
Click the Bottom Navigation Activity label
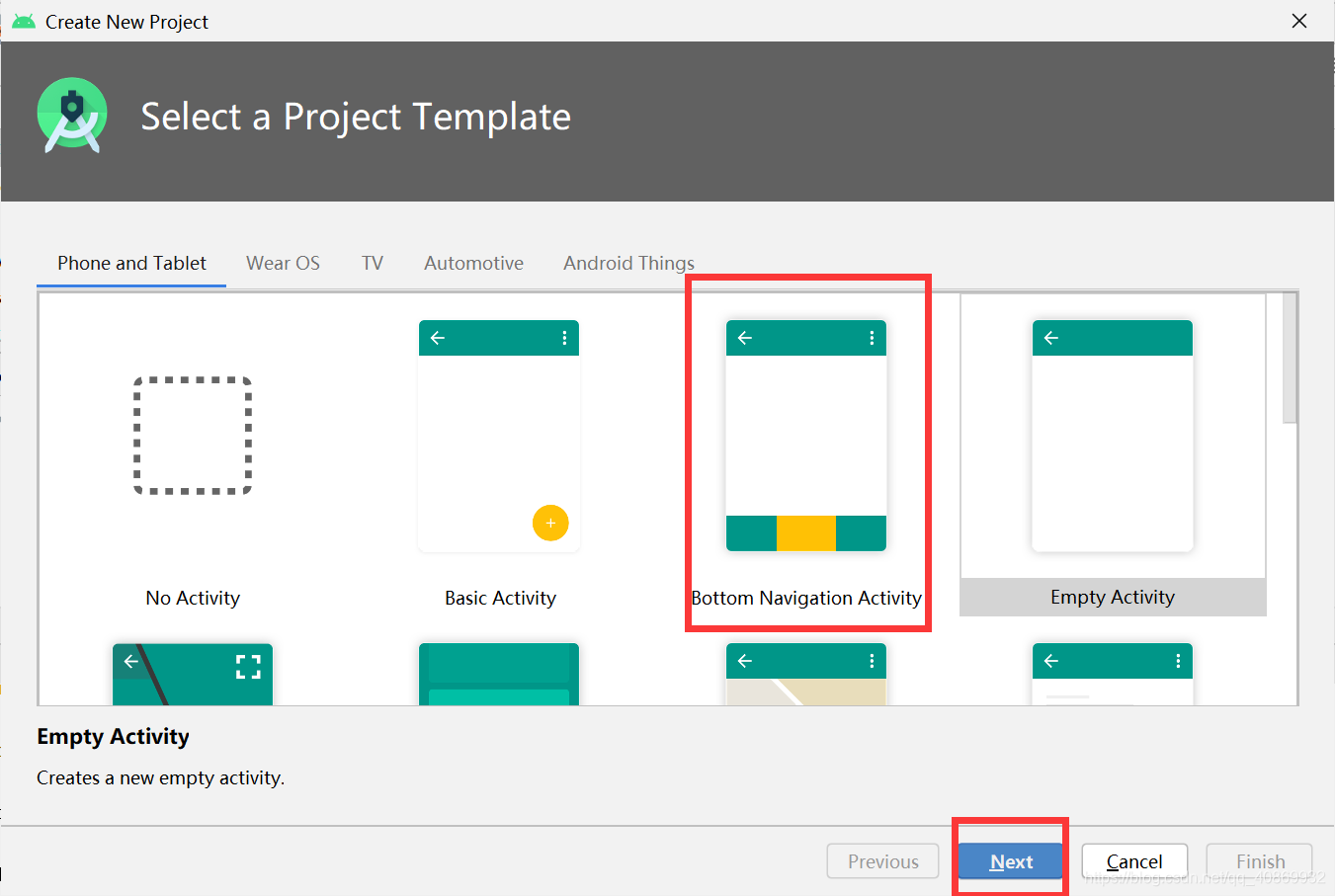click(806, 598)
